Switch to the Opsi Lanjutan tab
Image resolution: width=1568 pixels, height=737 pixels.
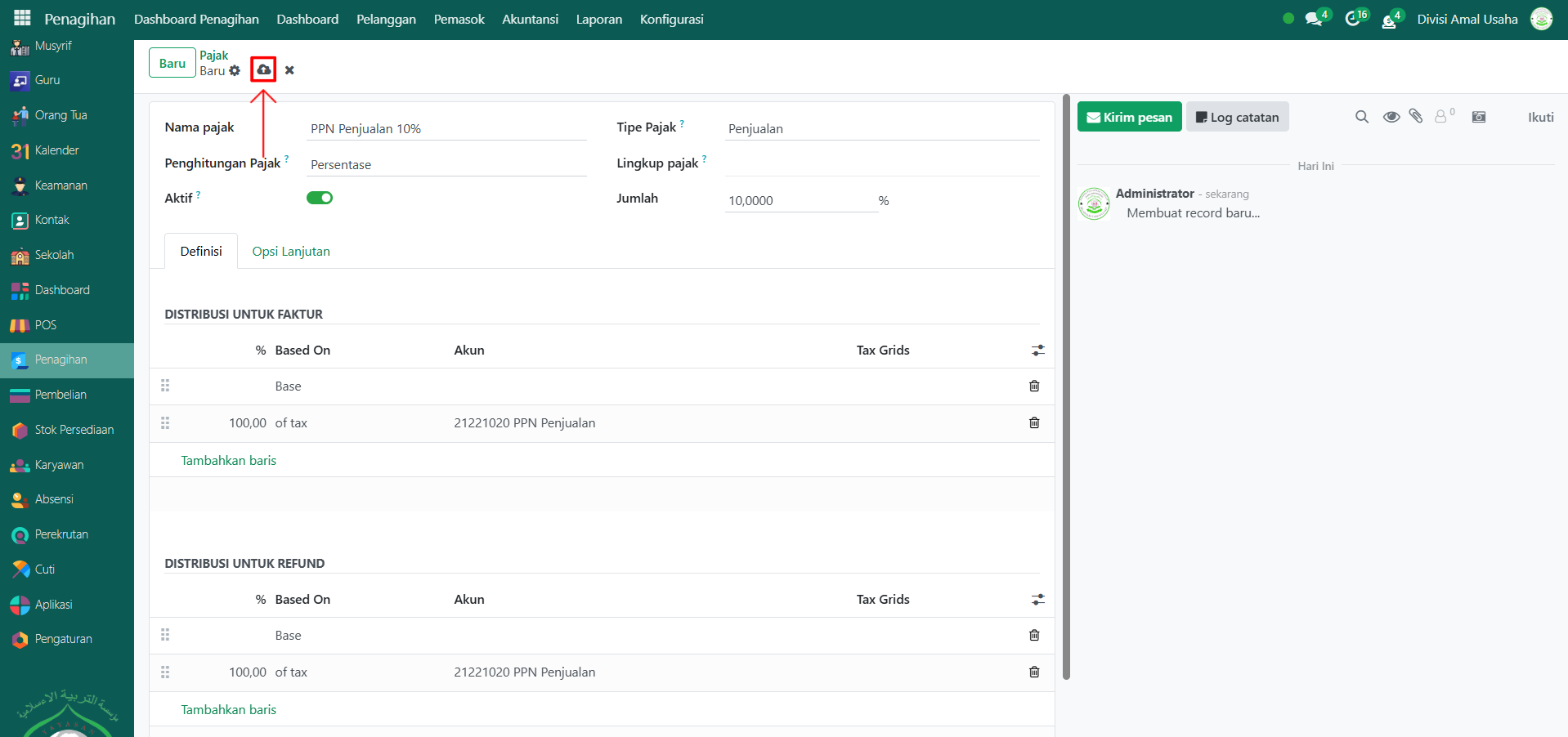pyautogui.click(x=291, y=252)
